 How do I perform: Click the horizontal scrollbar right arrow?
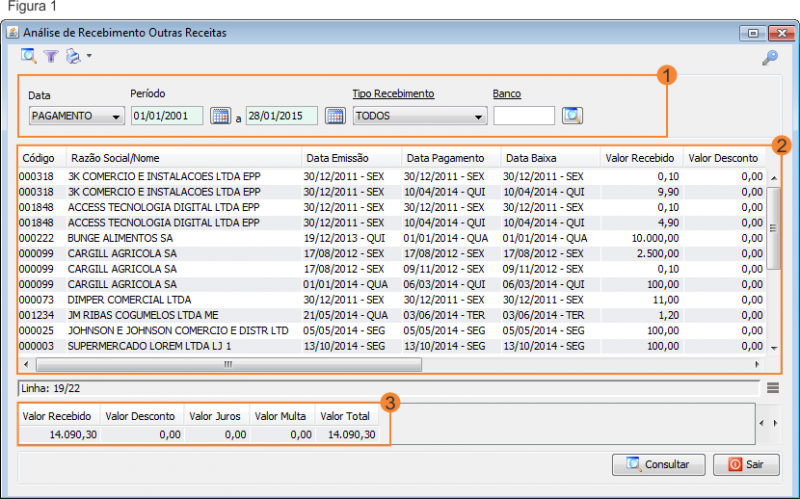[x=758, y=364]
